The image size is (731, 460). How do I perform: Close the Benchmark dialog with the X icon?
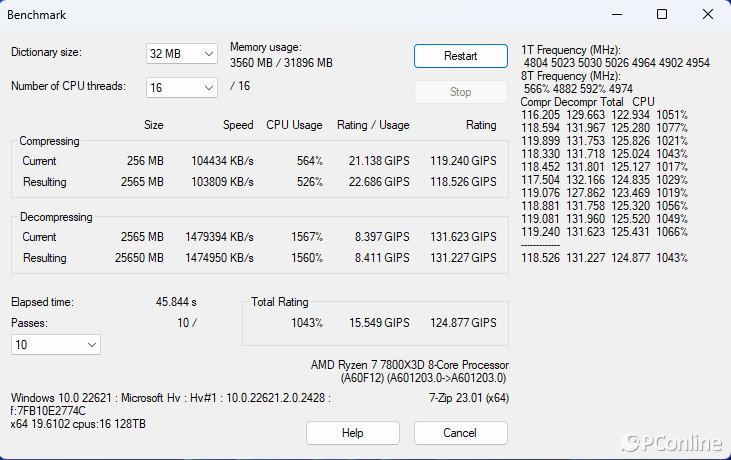(707, 14)
